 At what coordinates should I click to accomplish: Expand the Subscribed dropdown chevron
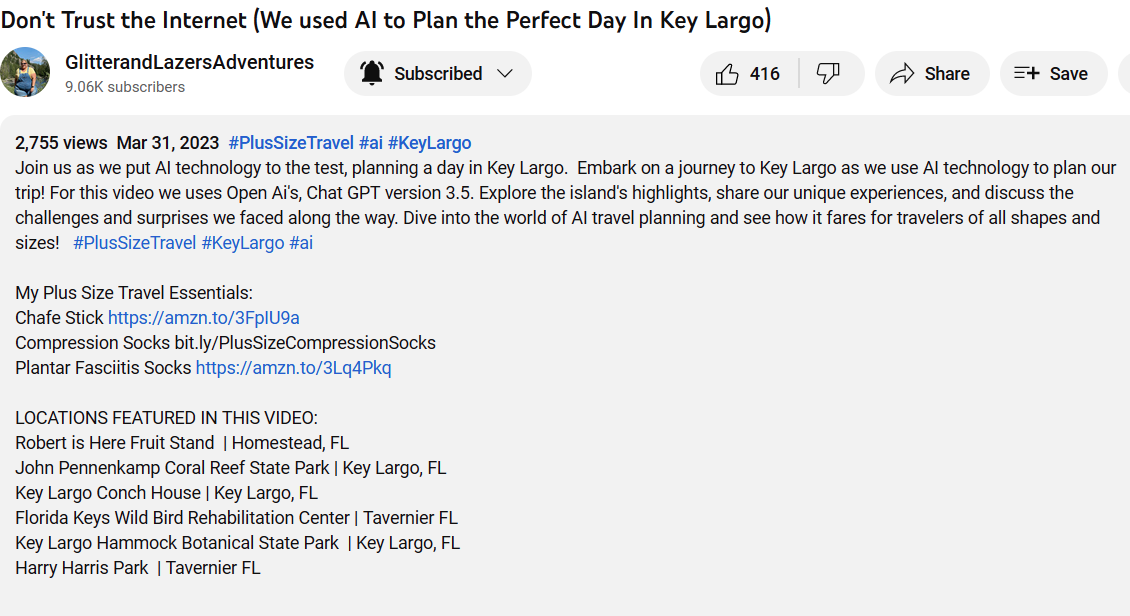point(505,73)
